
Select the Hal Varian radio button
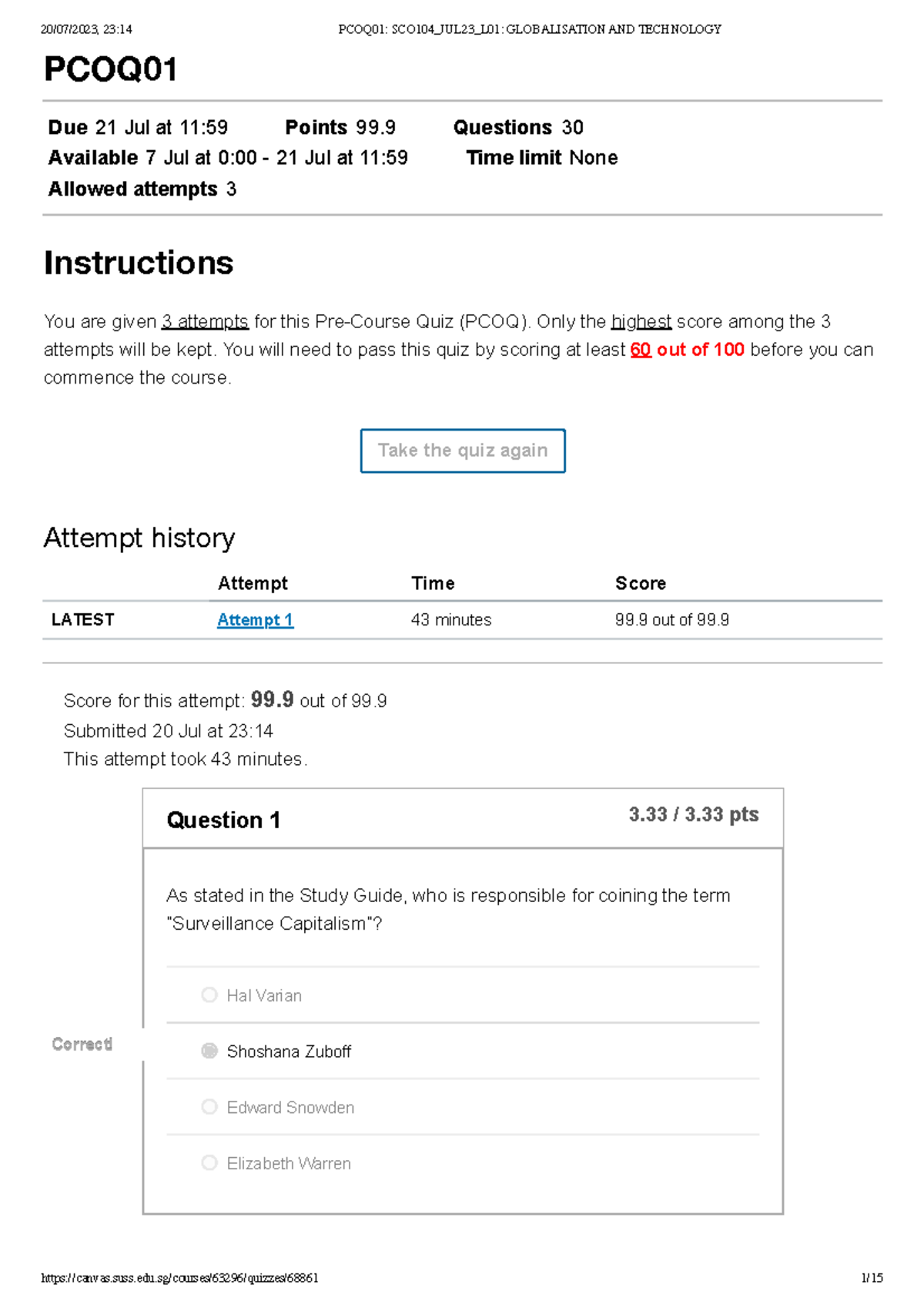point(209,995)
